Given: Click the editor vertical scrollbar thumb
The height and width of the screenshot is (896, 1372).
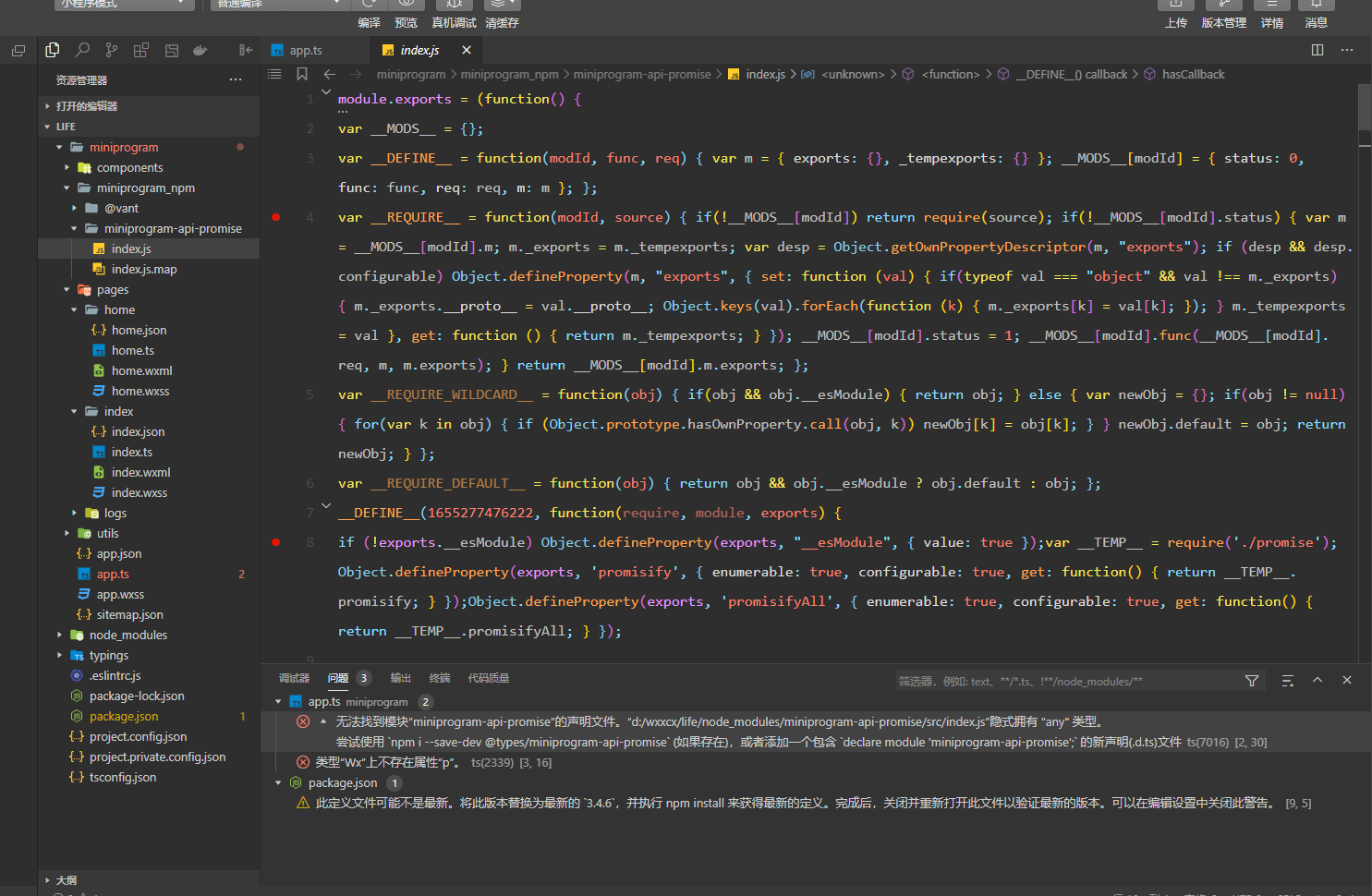Looking at the screenshot, I should point(1365,107).
